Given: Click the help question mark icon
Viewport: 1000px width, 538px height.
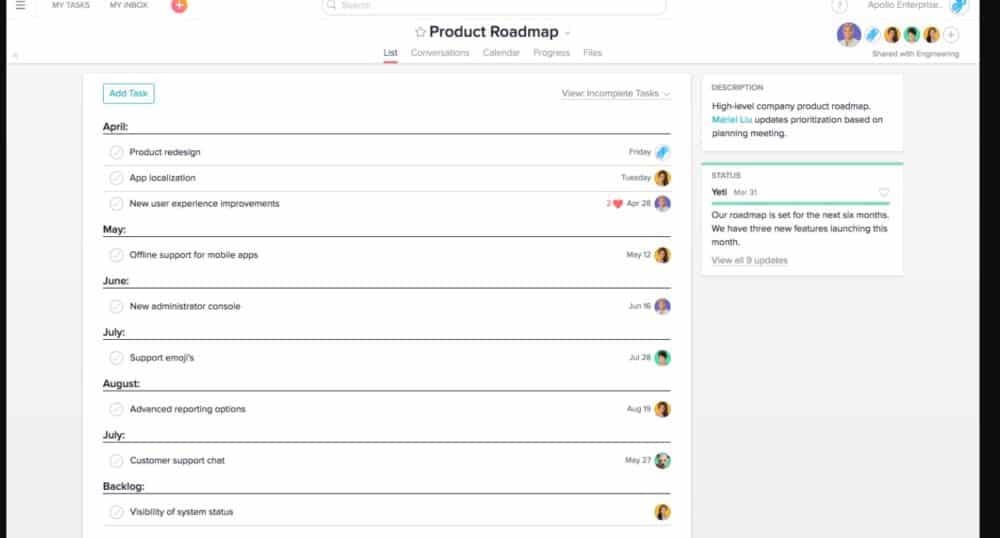Looking at the screenshot, I should (840, 6).
